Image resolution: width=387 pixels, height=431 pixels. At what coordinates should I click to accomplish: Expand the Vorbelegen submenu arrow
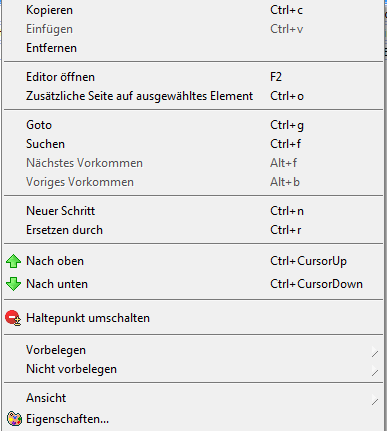[375, 353]
